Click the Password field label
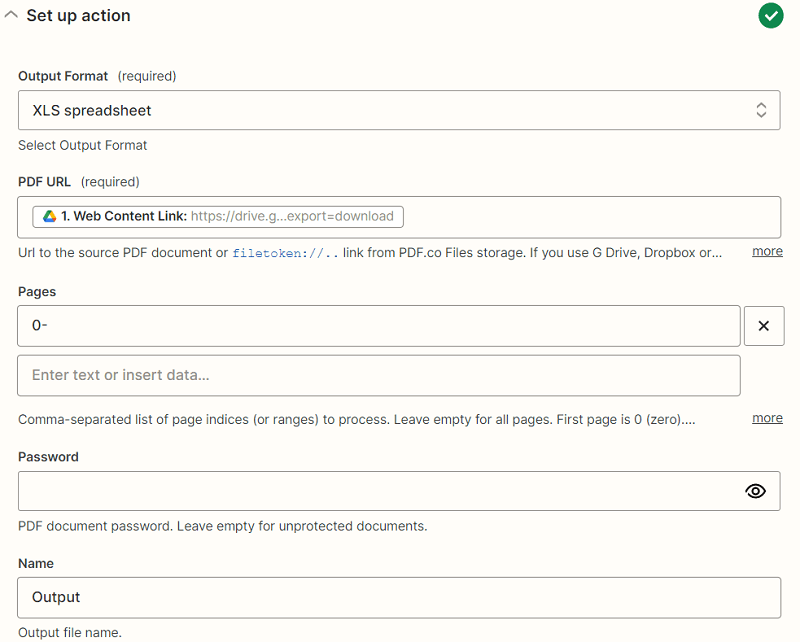Viewport: 800px width, 642px height. (x=48, y=457)
